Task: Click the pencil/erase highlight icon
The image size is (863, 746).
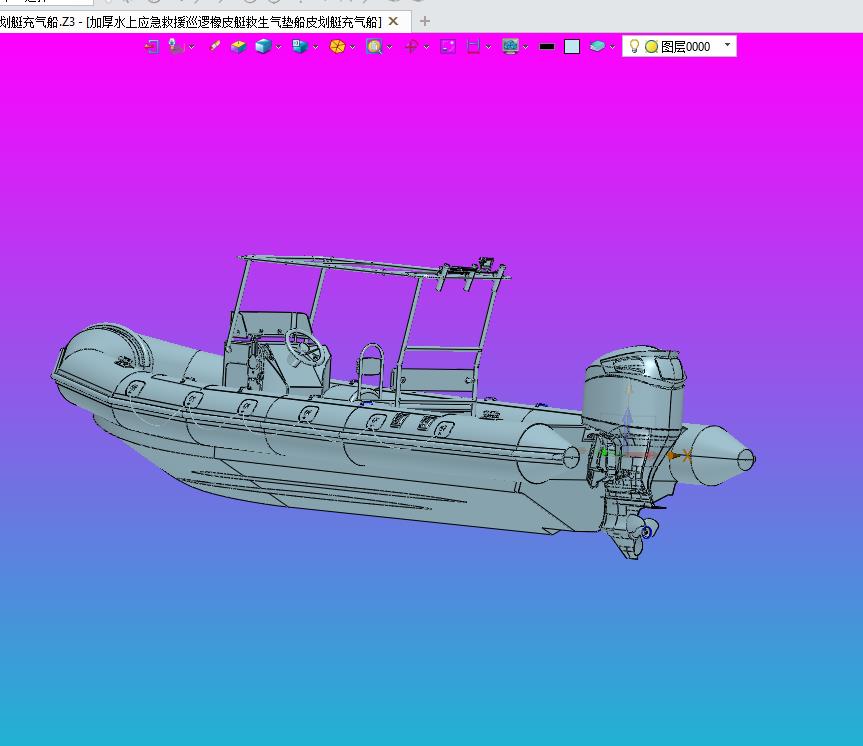Action: 215,47
